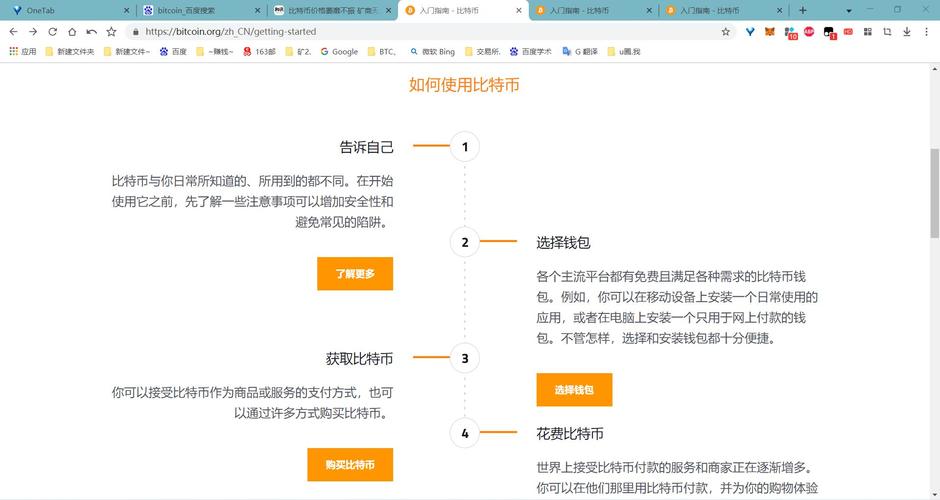The image size is (940, 500).
Task: Open the Google bookmark
Action: 339,52
